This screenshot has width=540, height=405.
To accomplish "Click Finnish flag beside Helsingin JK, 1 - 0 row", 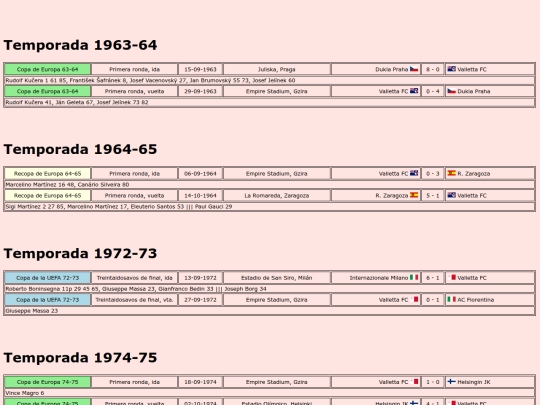I will click(451, 382).
